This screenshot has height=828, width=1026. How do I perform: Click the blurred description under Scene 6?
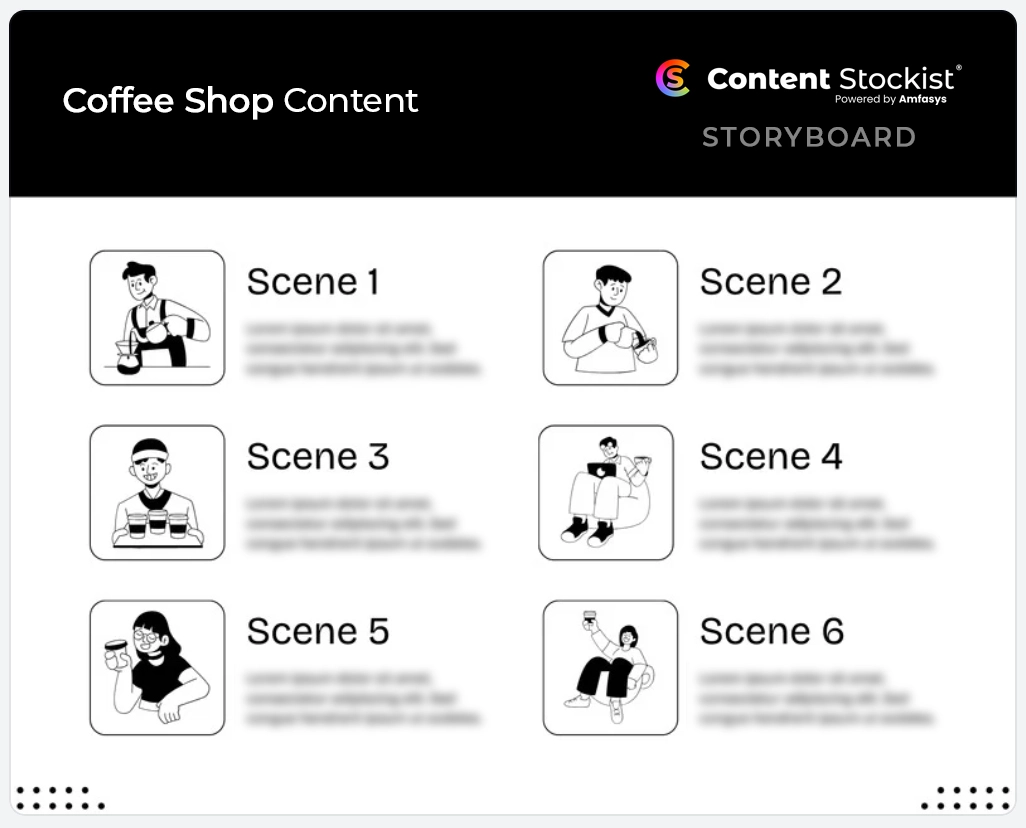pyautogui.click(x=815, y=698)
